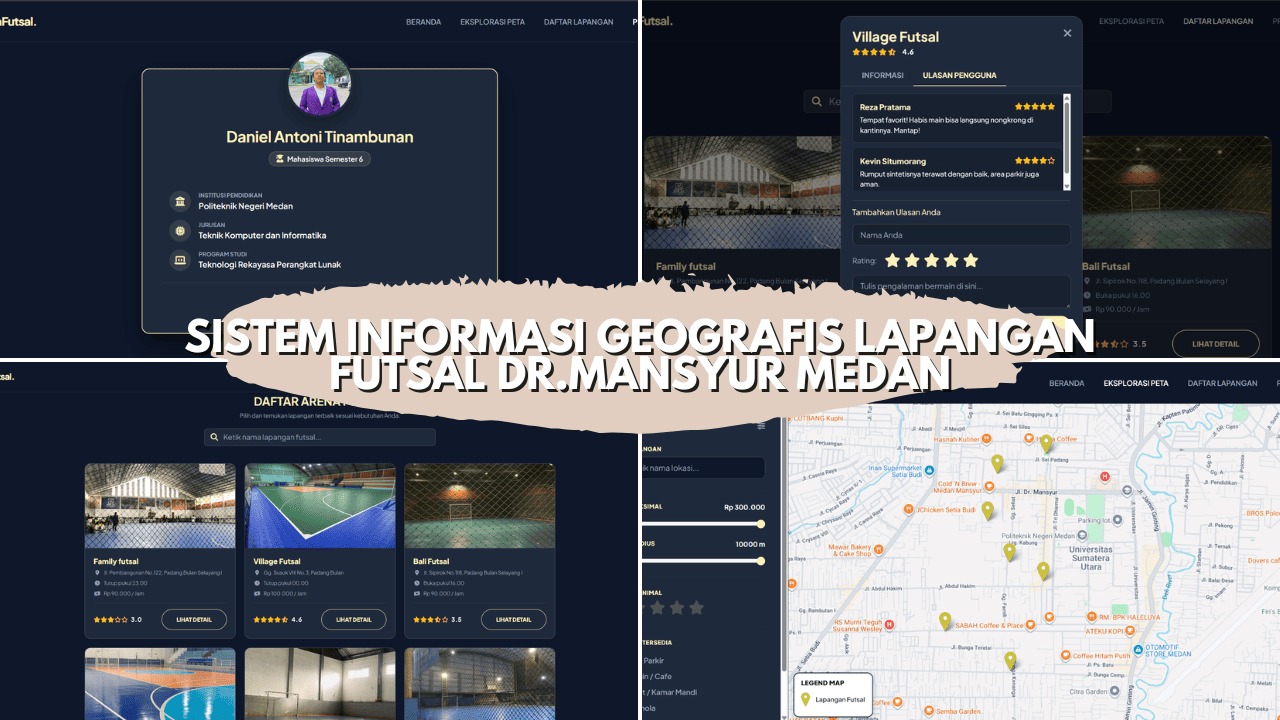Click the 'Politeknik Negeri Medan' profile text
Viewport: 1280px width, 720px height.
246,206
